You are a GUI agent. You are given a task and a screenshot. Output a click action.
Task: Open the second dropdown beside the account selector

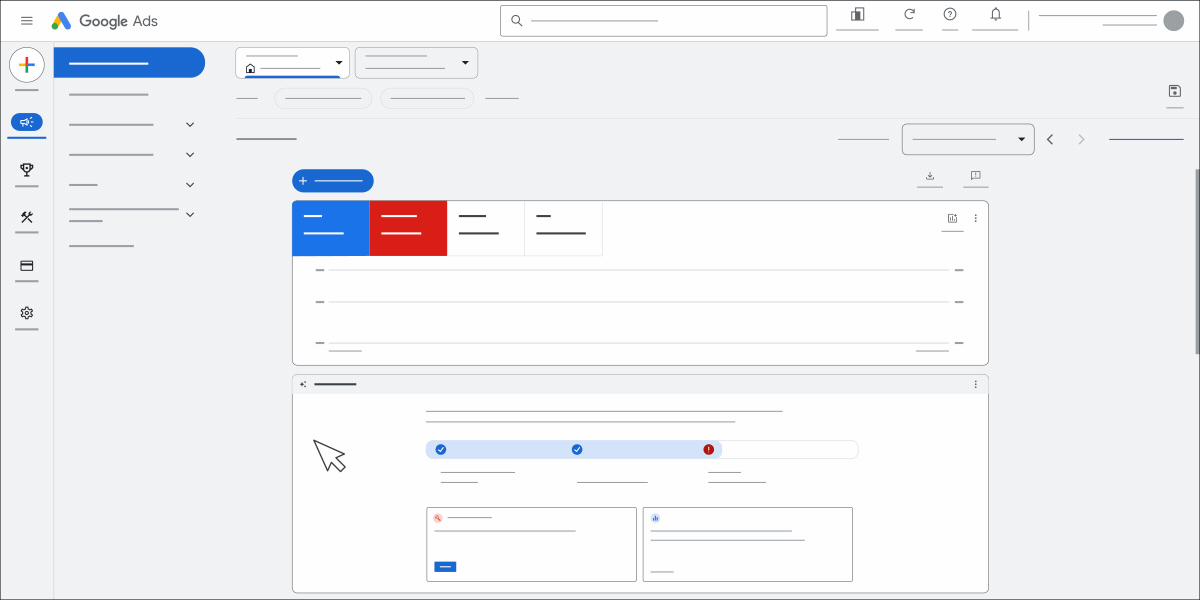click(416, 63)
